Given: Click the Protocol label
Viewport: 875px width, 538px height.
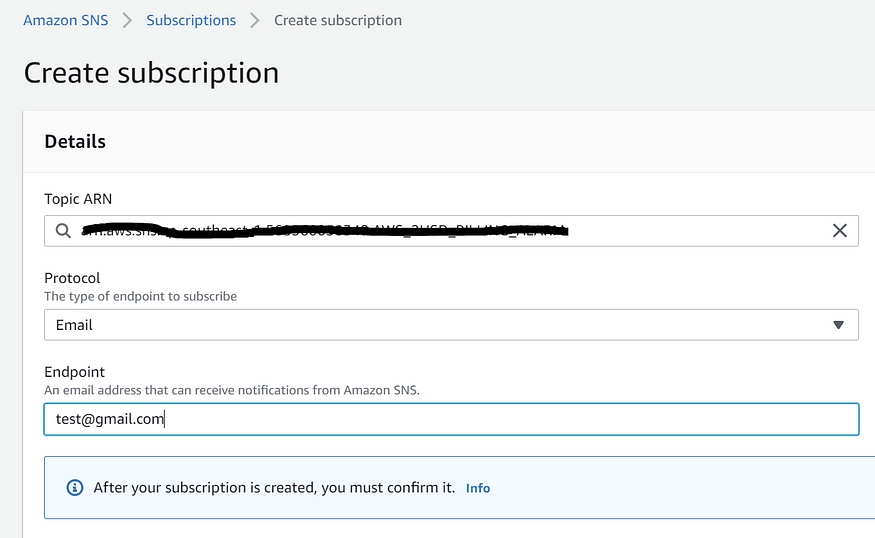Looking at the screenshot, I should 72,278.
